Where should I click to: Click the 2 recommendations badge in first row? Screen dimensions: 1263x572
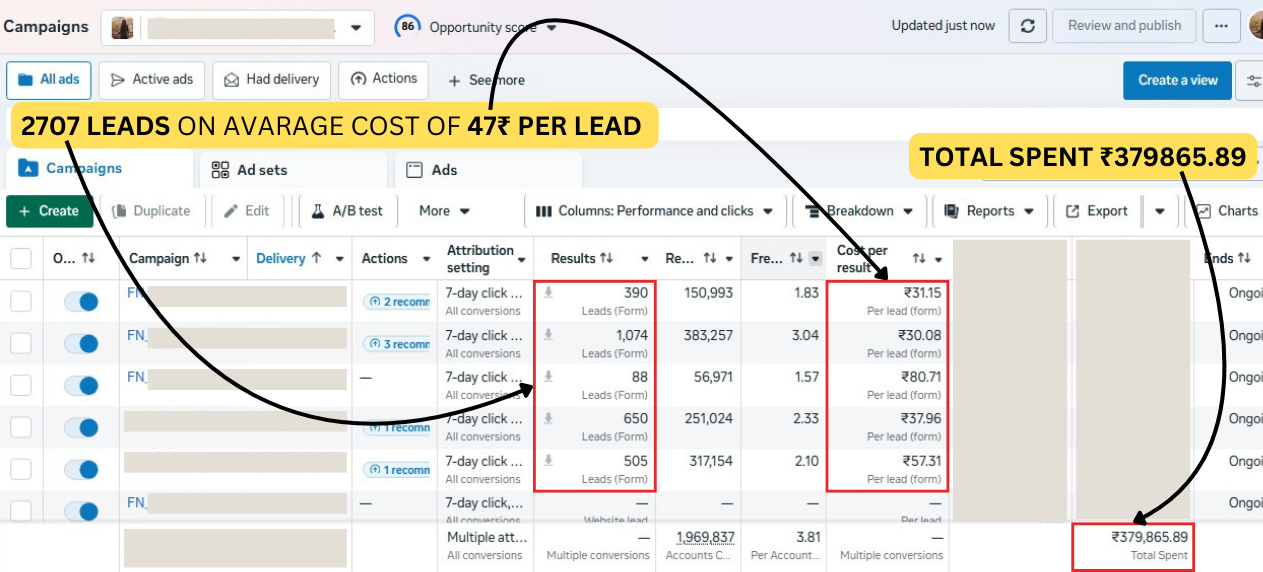(398, 302)
